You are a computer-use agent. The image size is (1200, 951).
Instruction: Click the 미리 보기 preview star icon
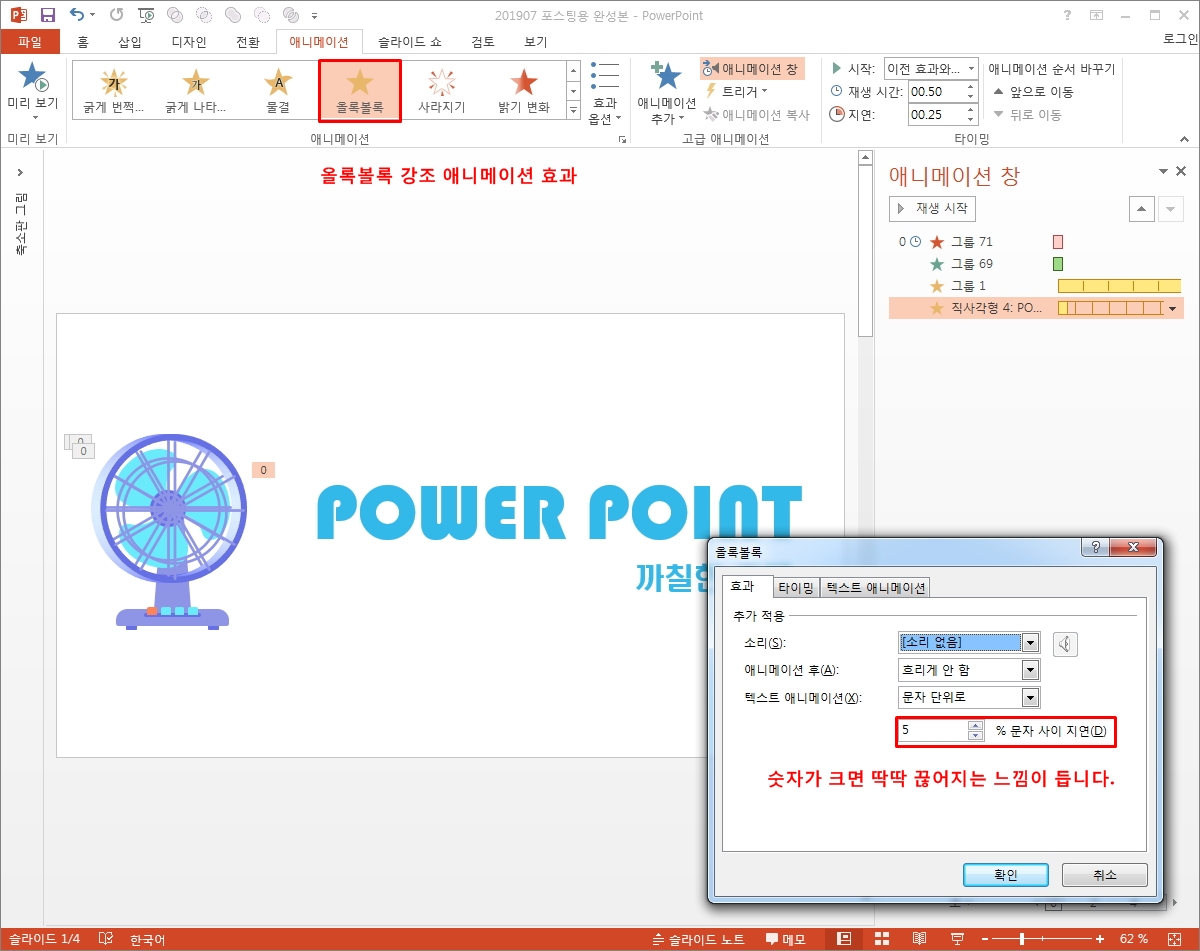pyautogui.click(x=33, y=78)
